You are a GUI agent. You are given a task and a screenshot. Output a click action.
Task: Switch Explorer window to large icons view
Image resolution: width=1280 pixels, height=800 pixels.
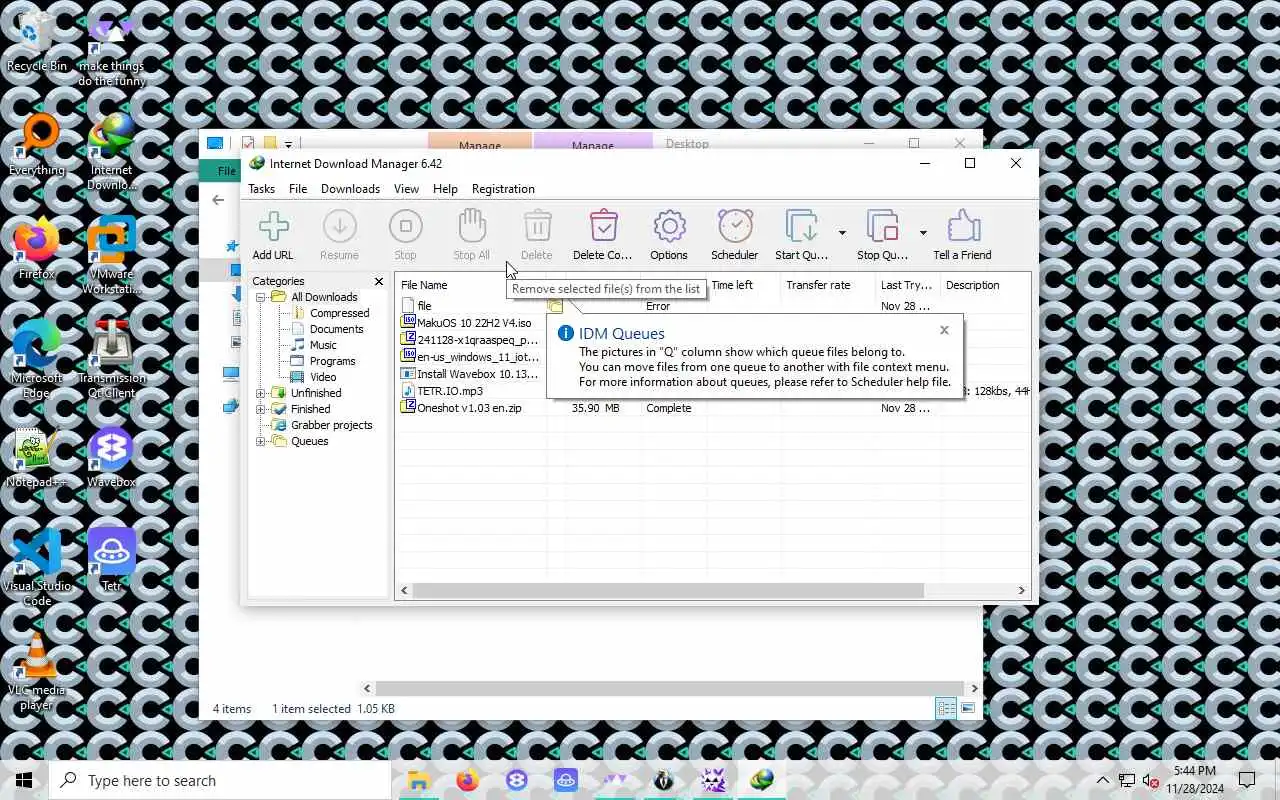tap(967, 709)
